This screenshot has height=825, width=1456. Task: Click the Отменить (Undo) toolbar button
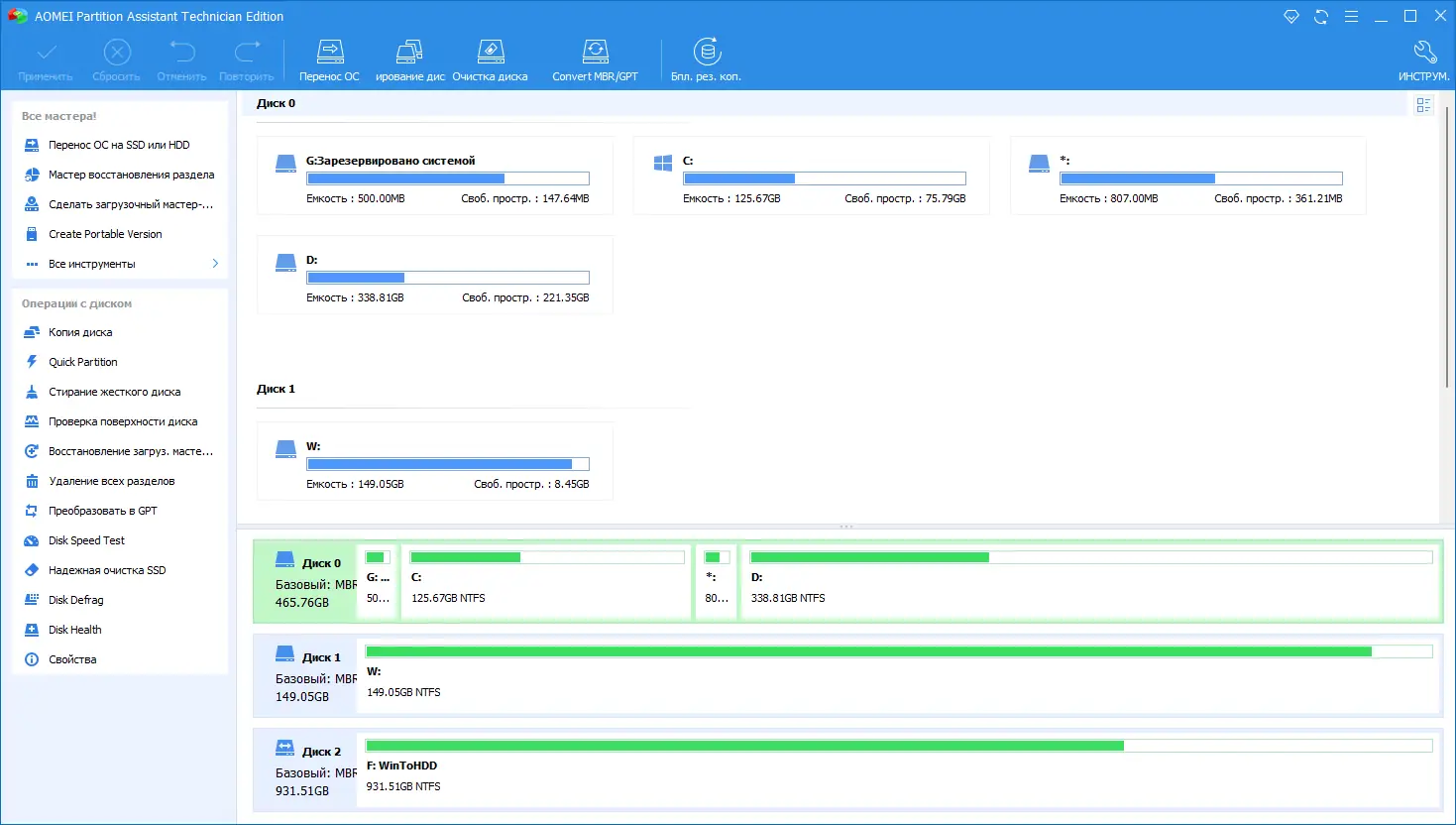point(181,60)
